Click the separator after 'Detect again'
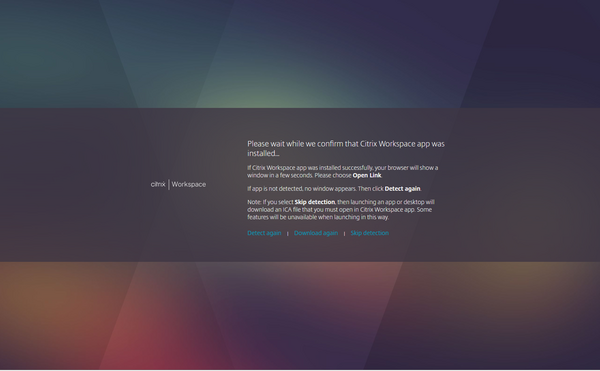600x371 pixels. click(x=287, y=233)
